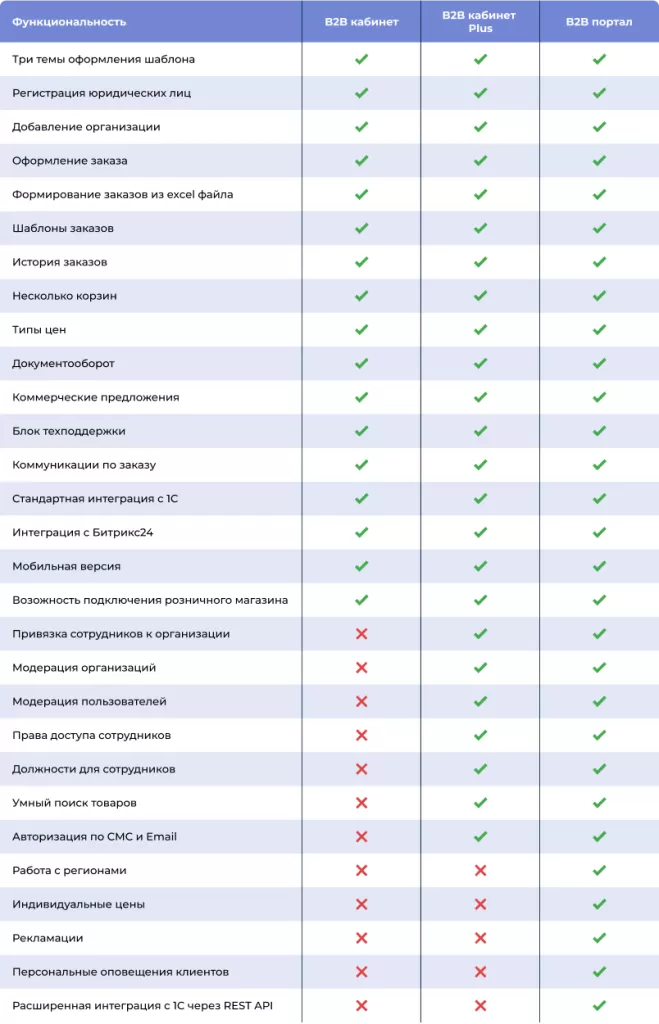Click the Интеграция с Битрикс24 row label

point(83,532)
